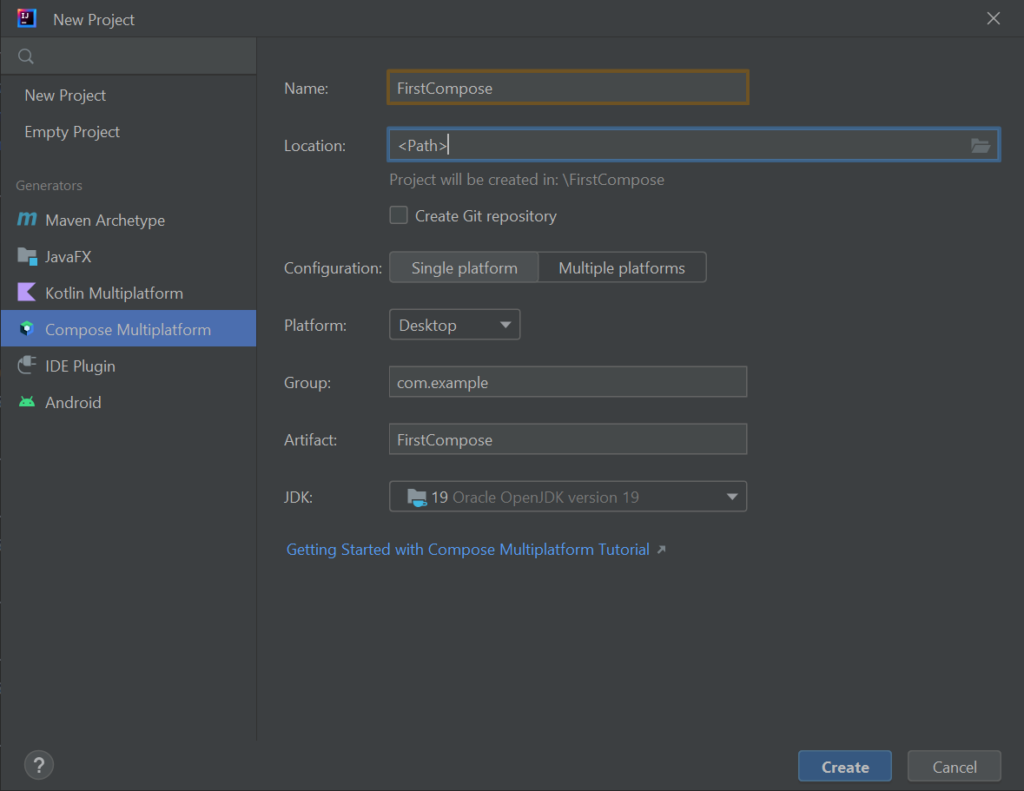Click the JDK folder icon in dropdown
Image resolution: width=1024 pixels, height=791 pixels.
pyautogui.click(x=417, y=498)
